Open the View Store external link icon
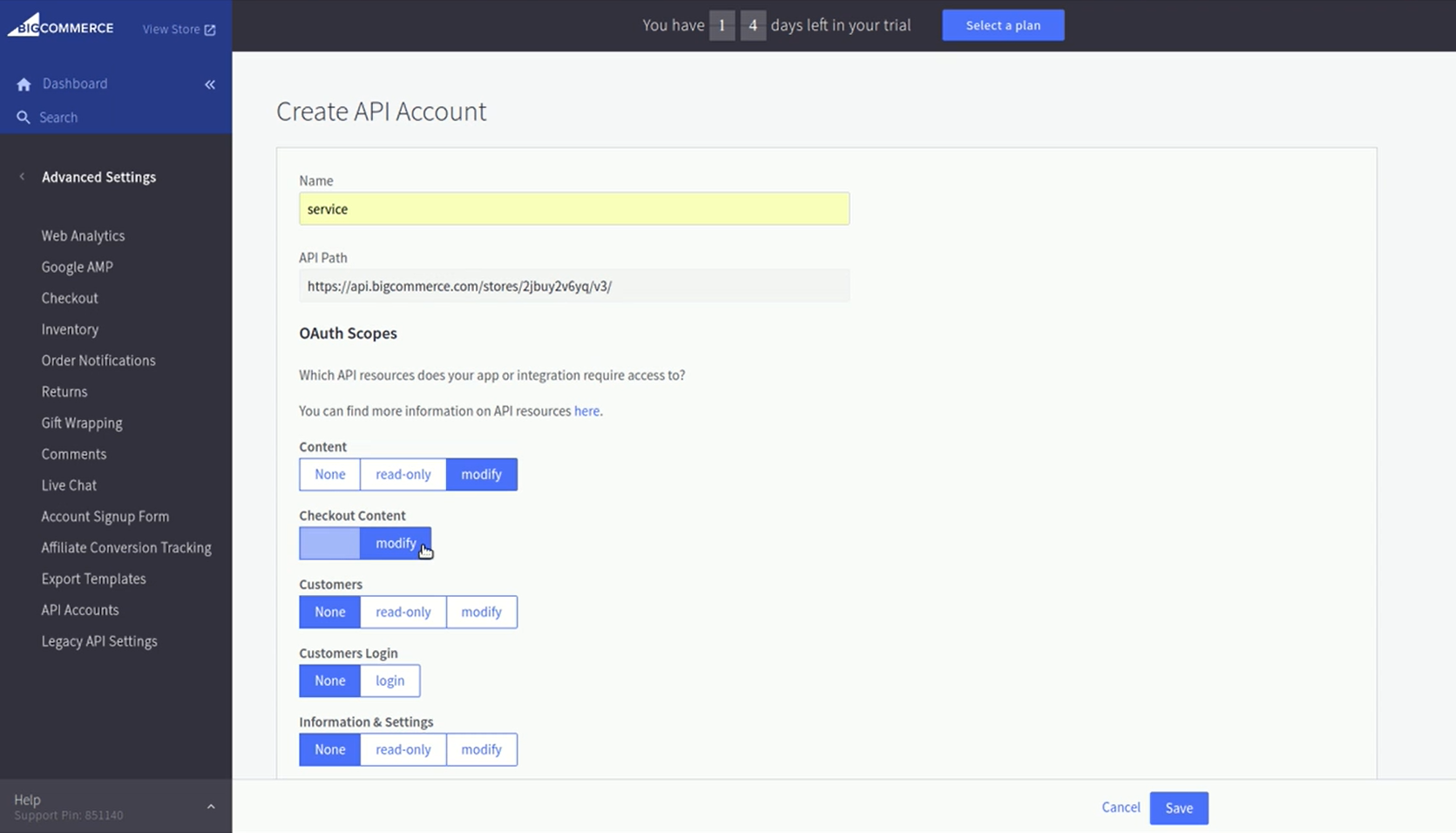The height and width of the screenshot is (833, 1456). pyautogui.click(x=210, y=30)
